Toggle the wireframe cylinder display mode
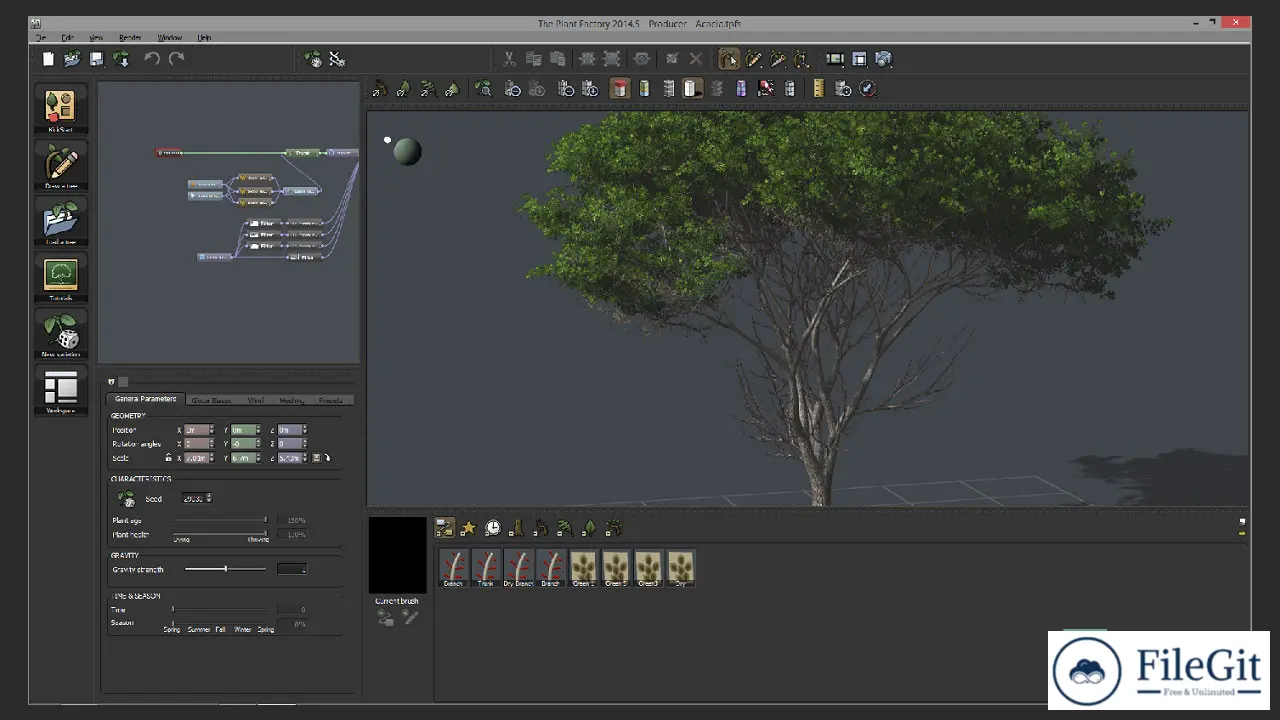The height and width of the screenshot is (720, 1280). coord(668,89)
